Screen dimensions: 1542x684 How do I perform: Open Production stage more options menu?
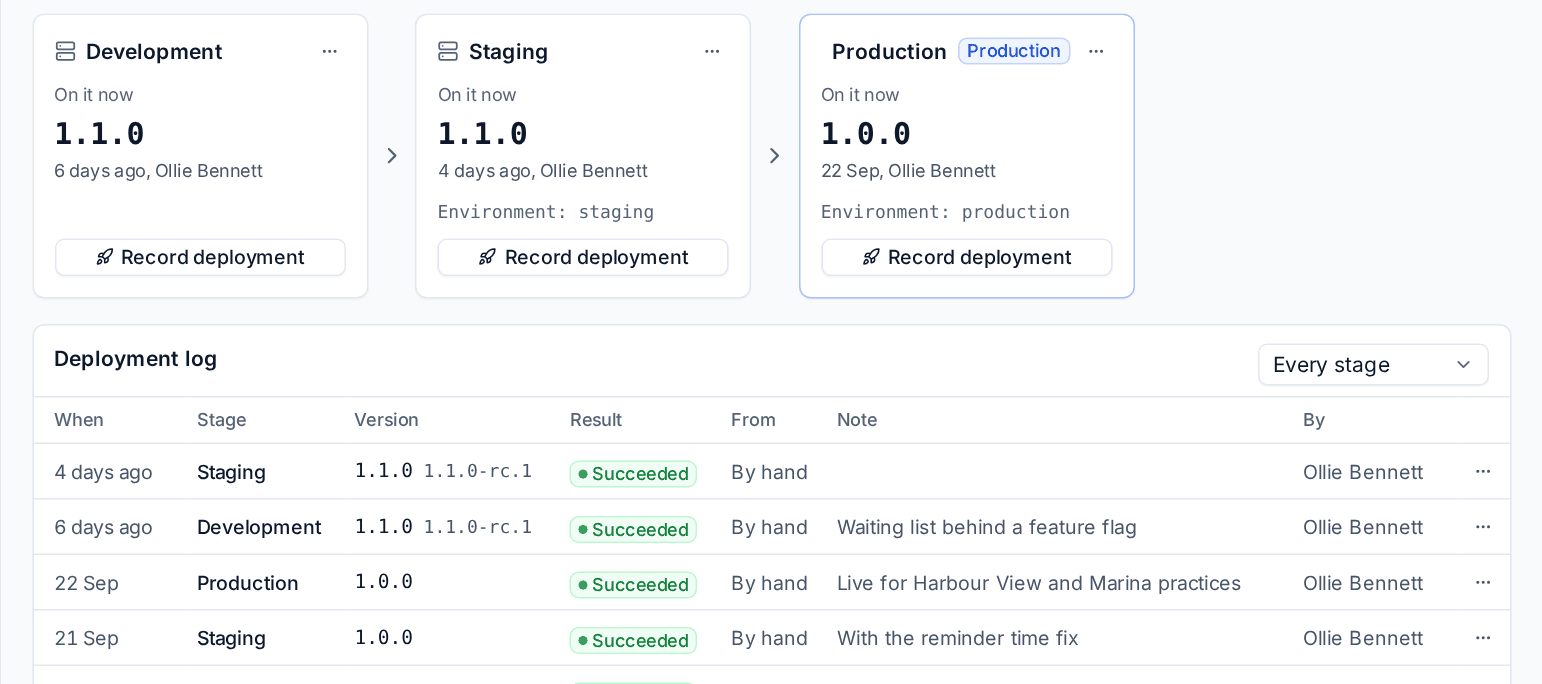[x=1096, y=51]
